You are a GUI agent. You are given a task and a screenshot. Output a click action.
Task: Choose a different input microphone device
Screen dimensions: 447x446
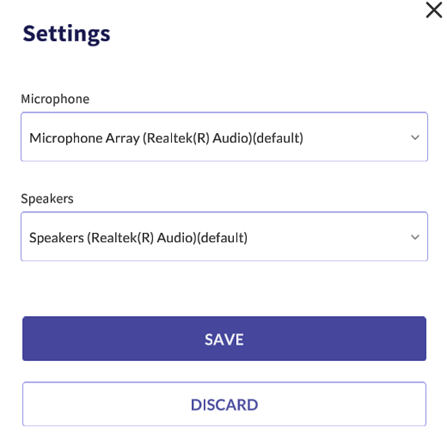(224, 137)
